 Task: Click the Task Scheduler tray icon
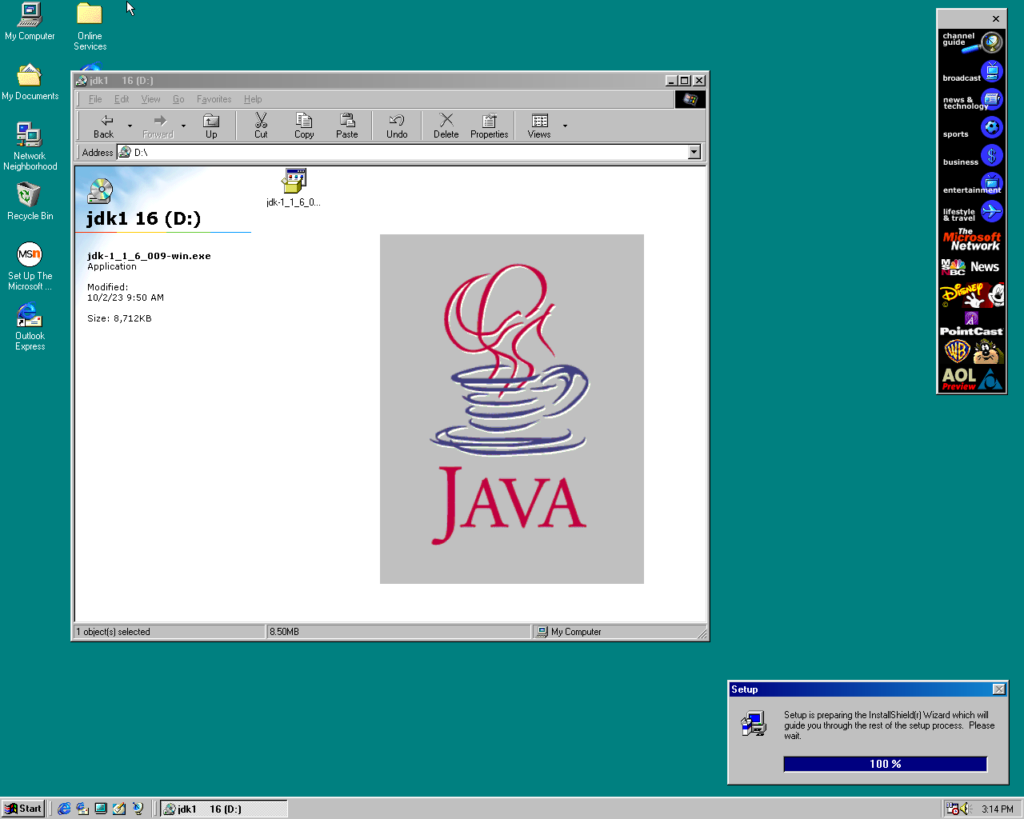953,809
